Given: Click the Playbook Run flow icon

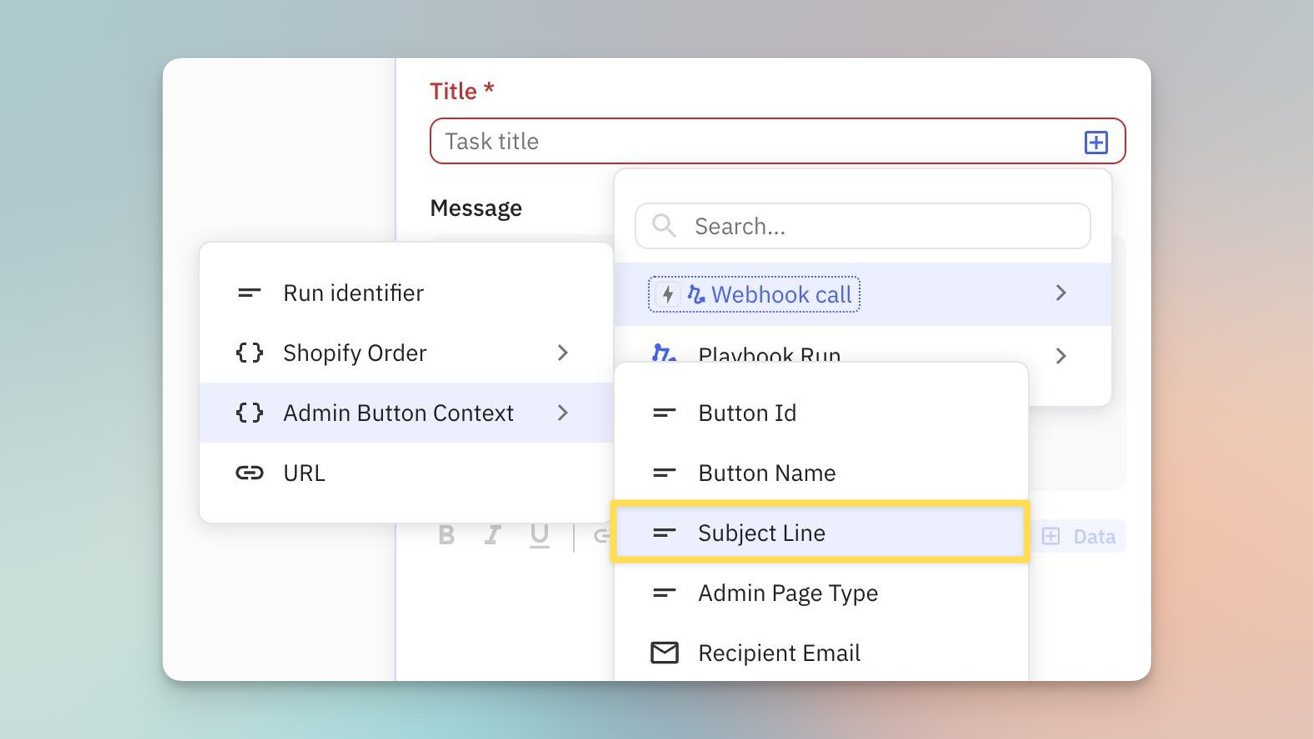Looking at the screenshot, I should (x=664, y=353).
